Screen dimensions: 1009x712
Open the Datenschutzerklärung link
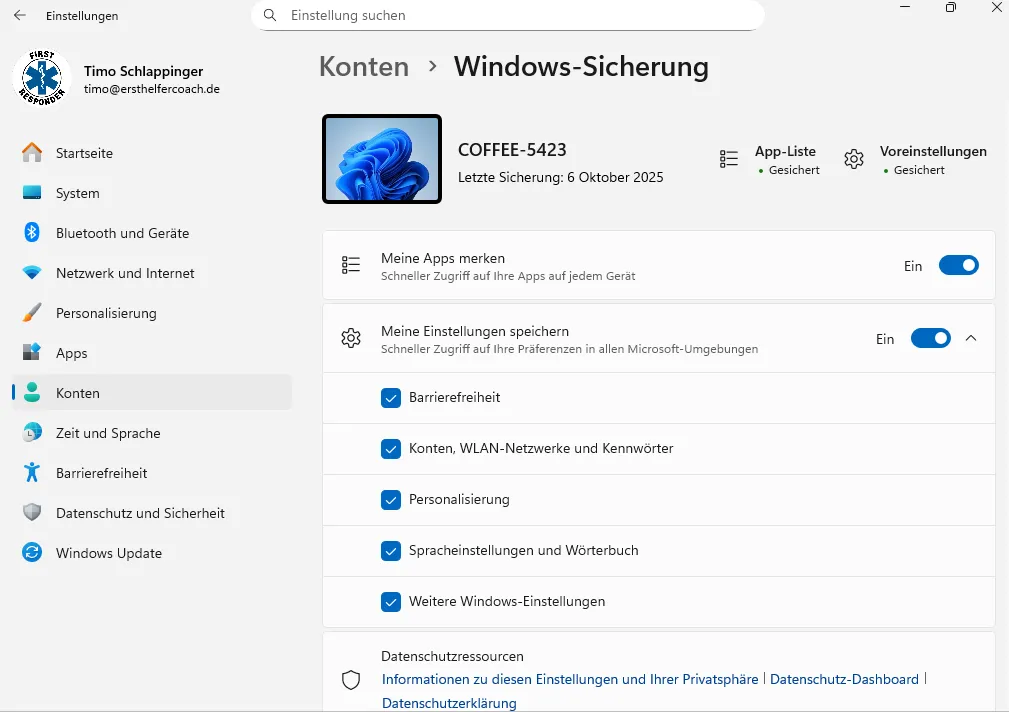point(449,703)
